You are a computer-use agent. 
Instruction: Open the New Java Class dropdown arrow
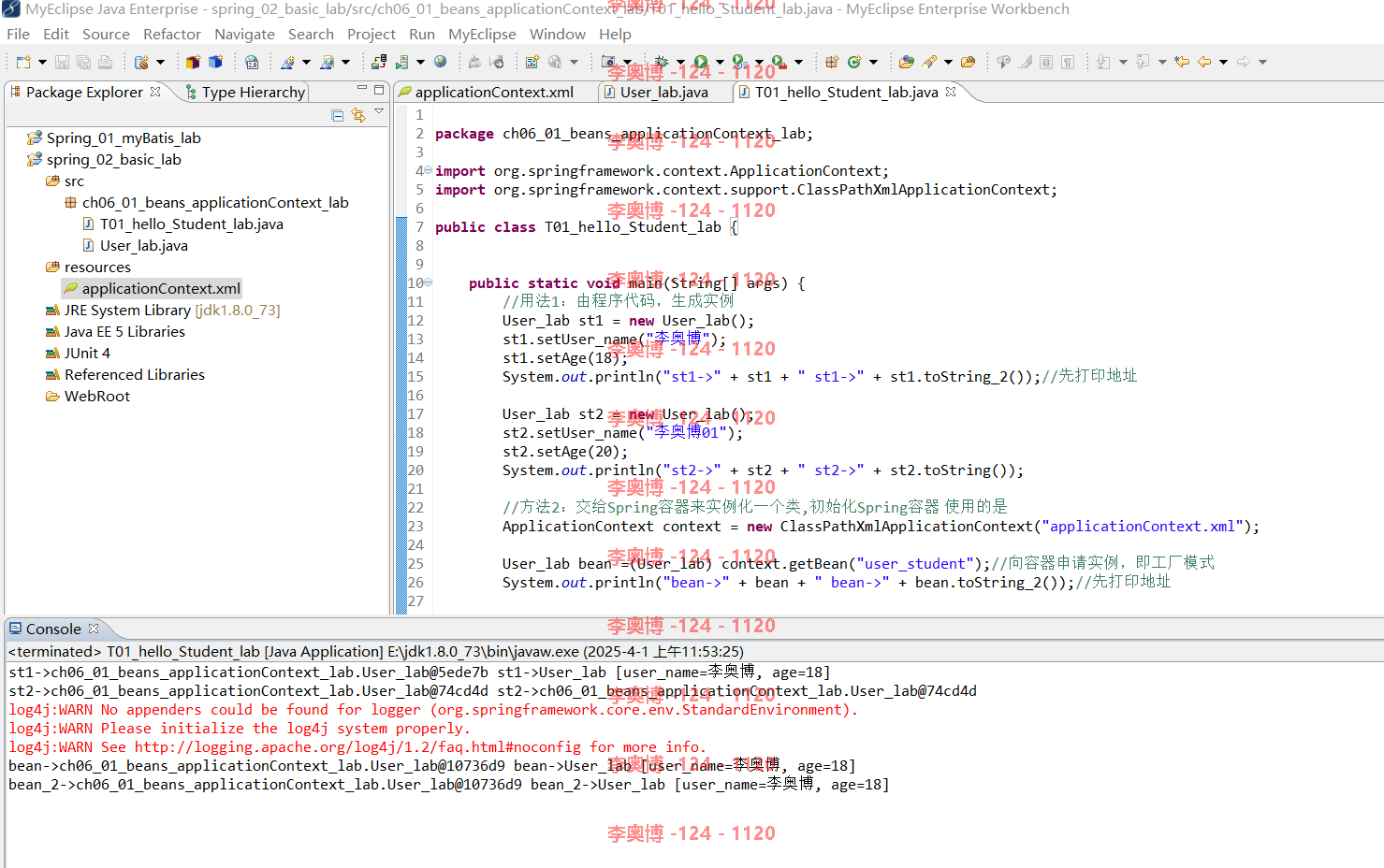coord(873,62)
